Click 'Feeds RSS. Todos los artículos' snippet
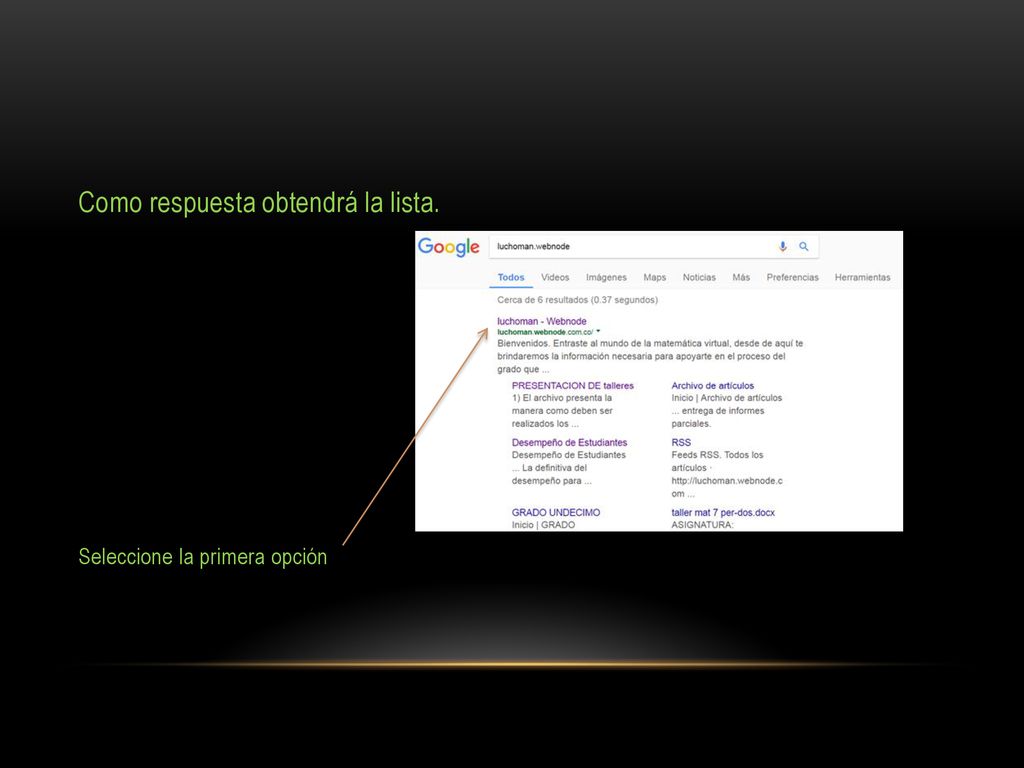1024x768 pixels. pos(727,473)
